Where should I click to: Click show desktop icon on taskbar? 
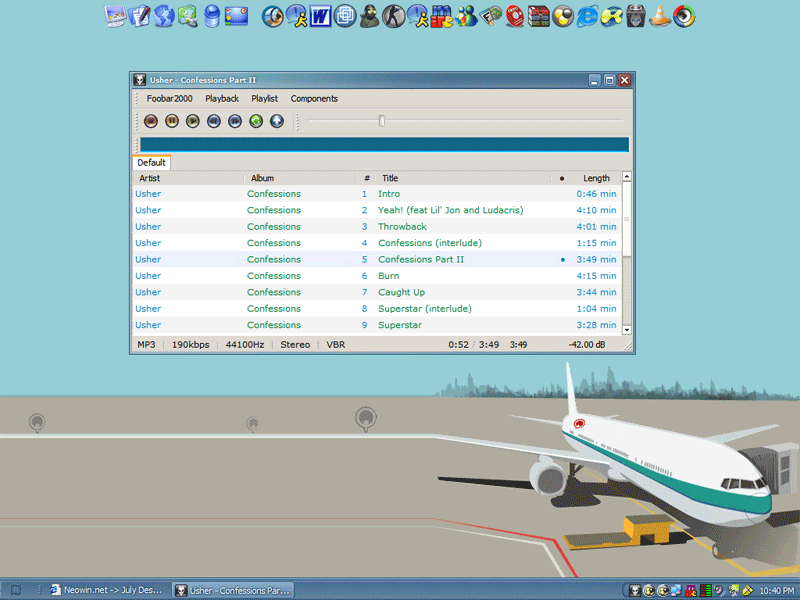pos(16,590)
